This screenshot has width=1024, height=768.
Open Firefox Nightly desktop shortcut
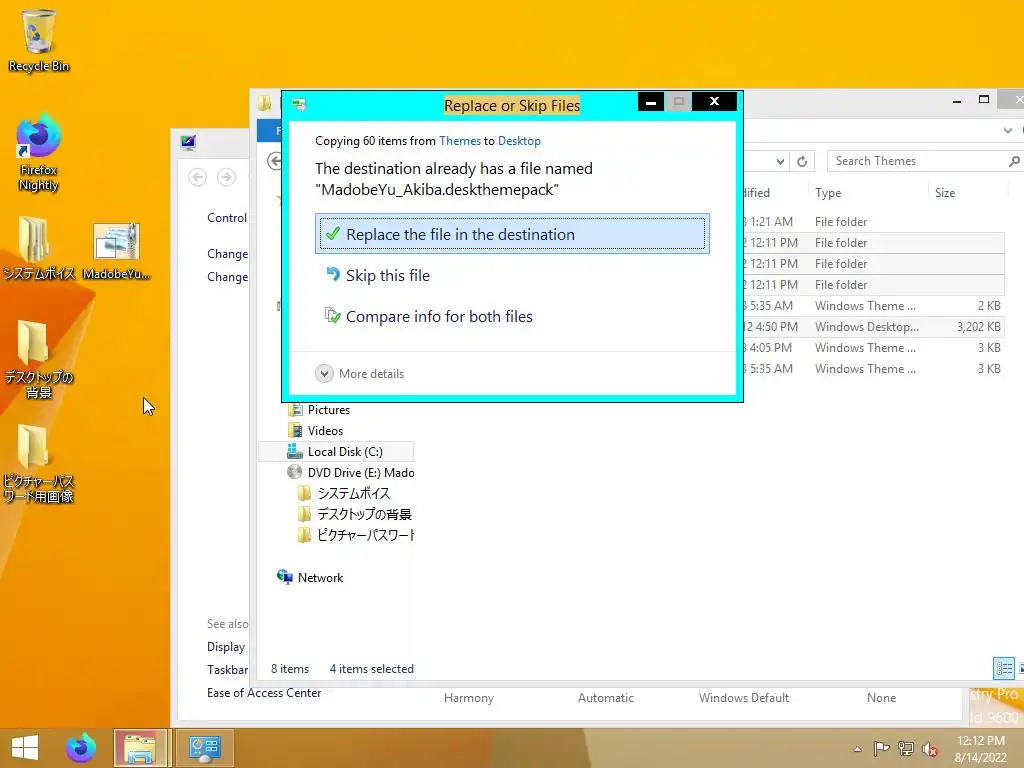(x=39, y=153)
